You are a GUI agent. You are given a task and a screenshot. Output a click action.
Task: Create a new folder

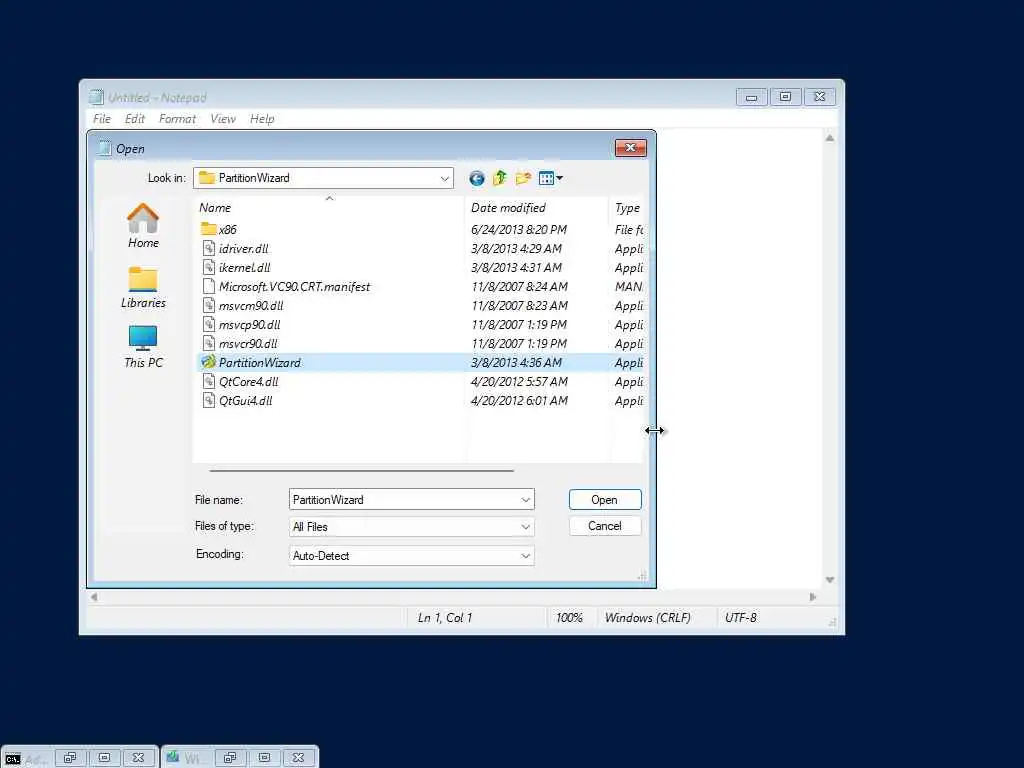click(x=523, y=178)
